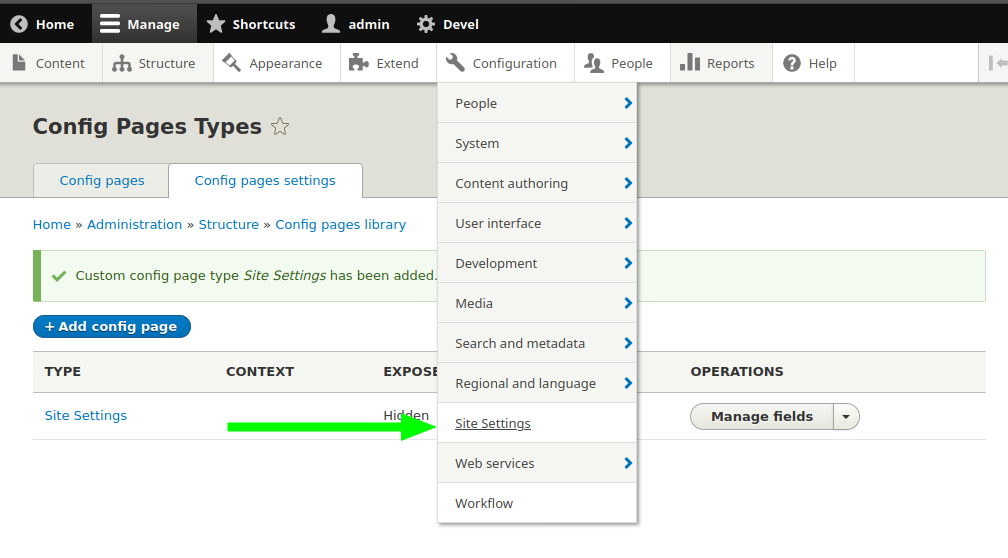Toggle the Manage hamburger menu icon
The width and height of the screenshot is (1008, 558).
pyautogui.click(x=110, y=24)
